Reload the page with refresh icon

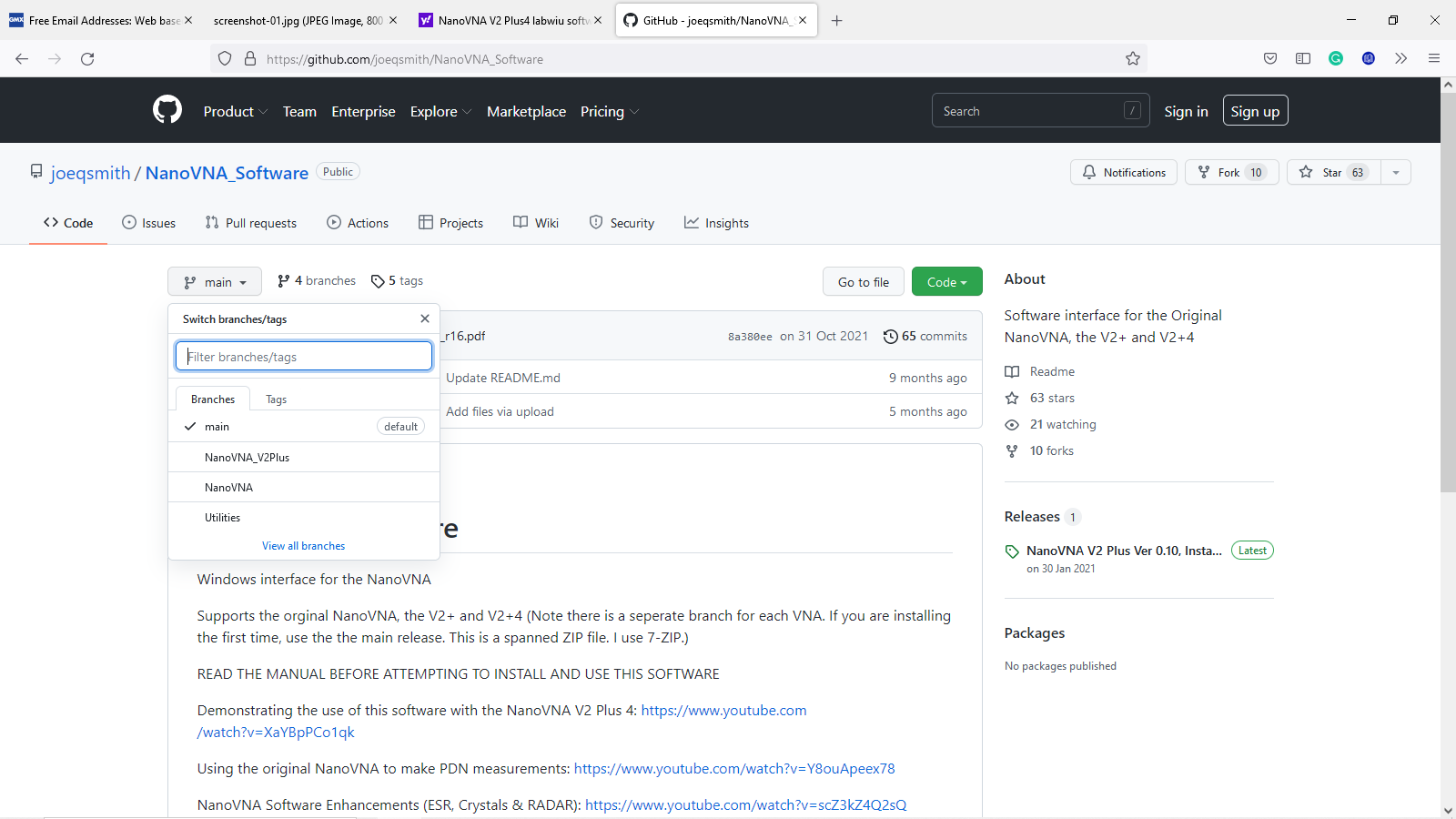point(87,59)
